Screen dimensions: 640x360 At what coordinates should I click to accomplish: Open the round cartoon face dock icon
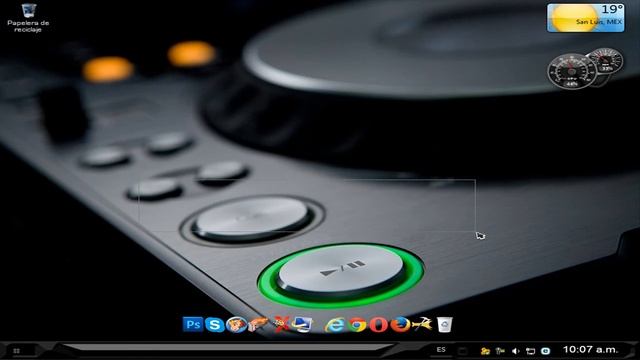[x=236, y=325]
